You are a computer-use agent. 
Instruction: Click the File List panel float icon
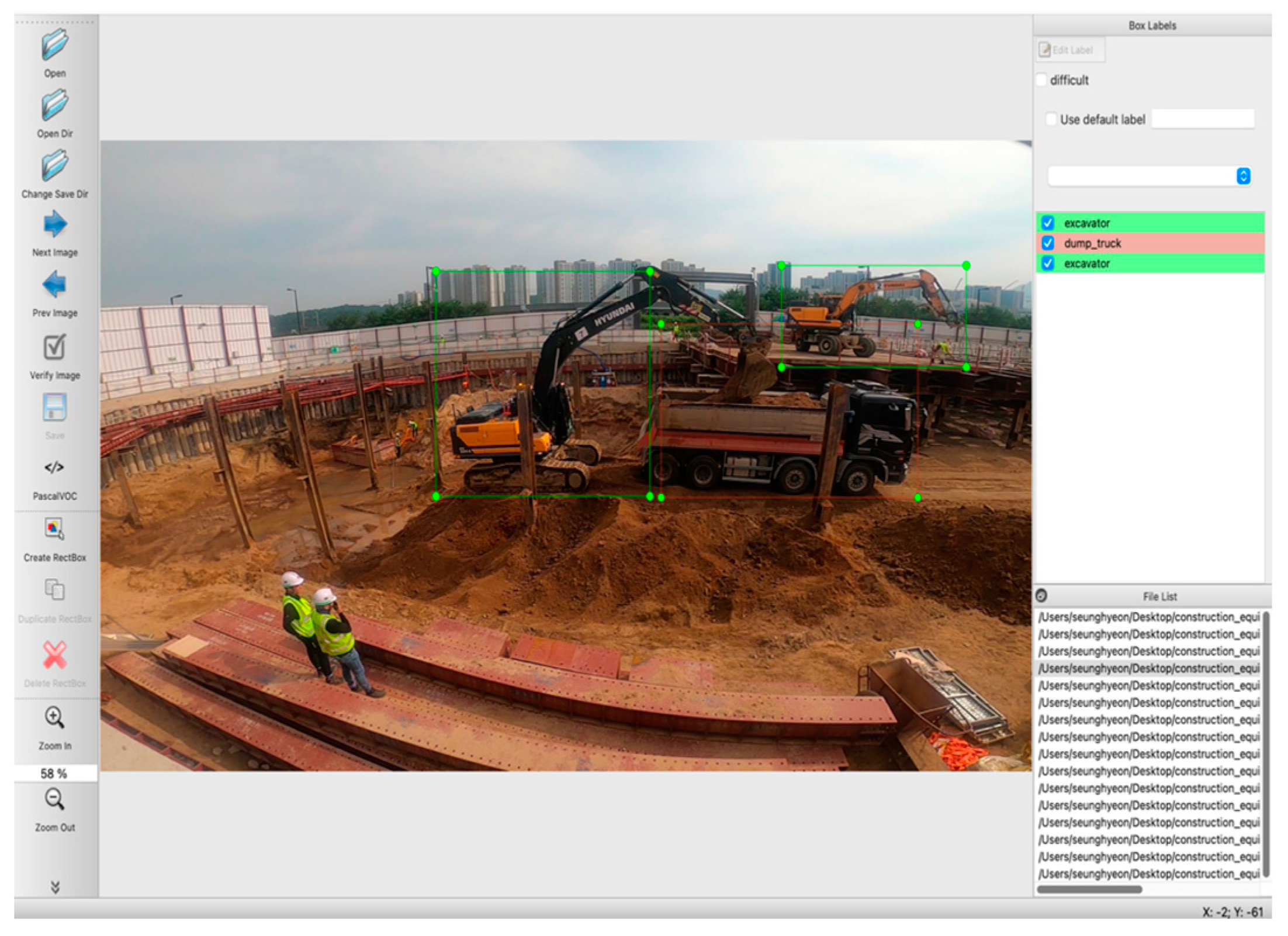point(1041,596)
